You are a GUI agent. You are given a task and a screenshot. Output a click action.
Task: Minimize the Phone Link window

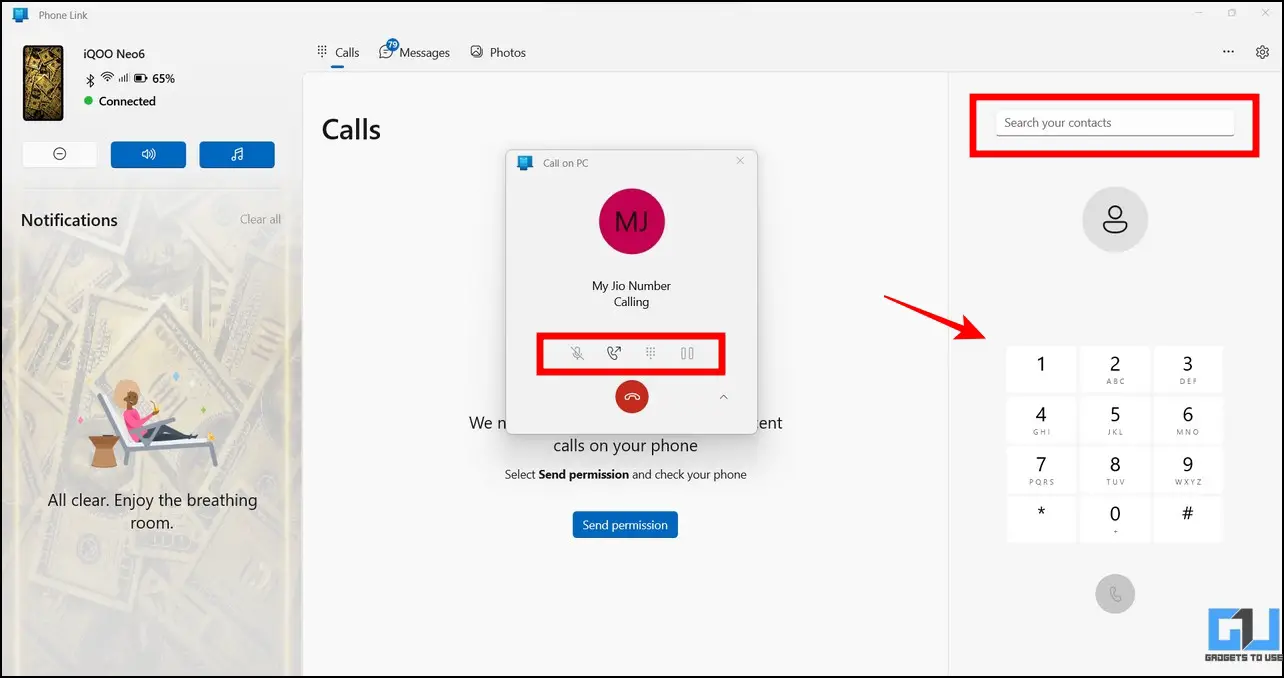point(1199,13)
